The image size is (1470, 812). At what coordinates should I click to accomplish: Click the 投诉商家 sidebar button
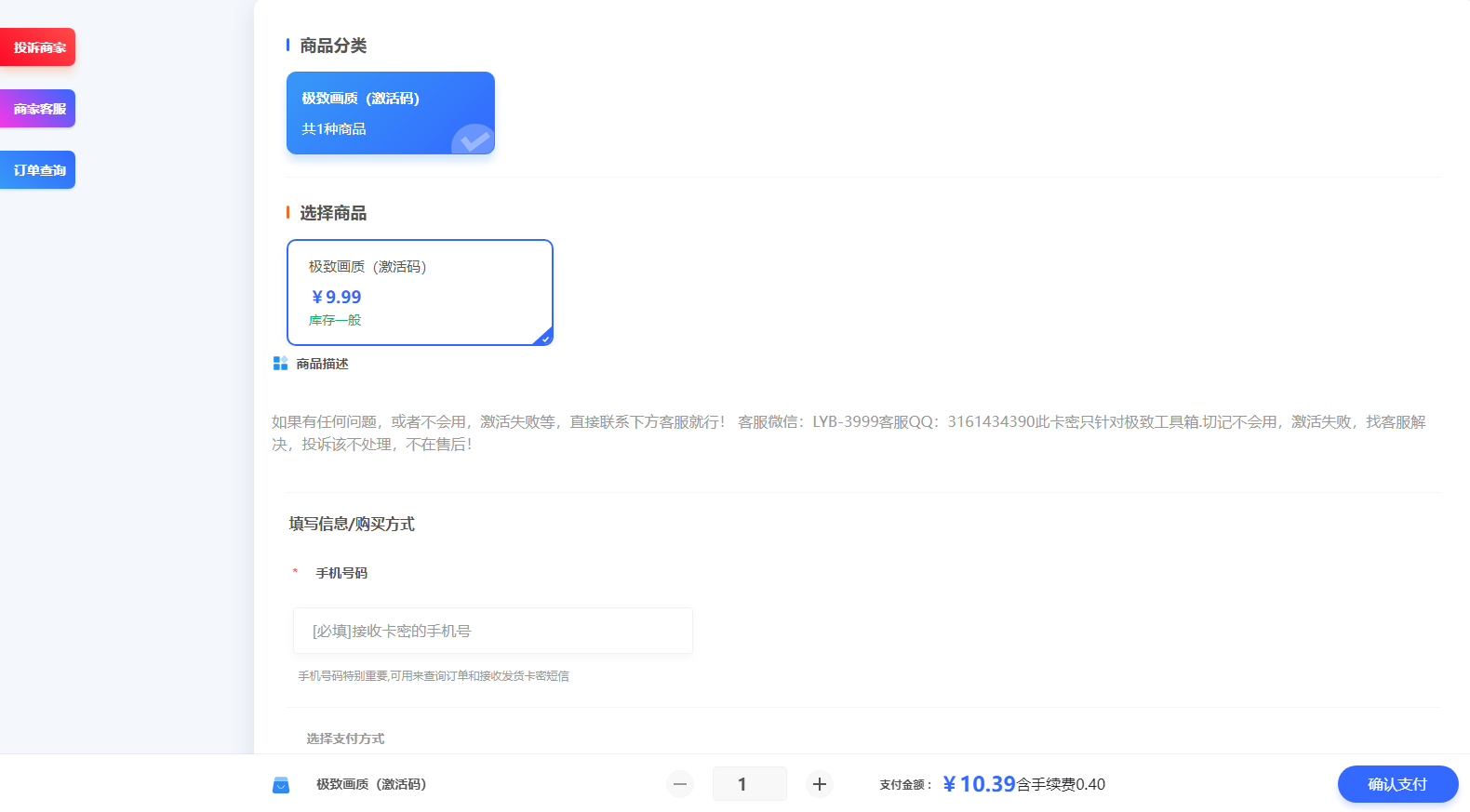click(x=37, y=47)
